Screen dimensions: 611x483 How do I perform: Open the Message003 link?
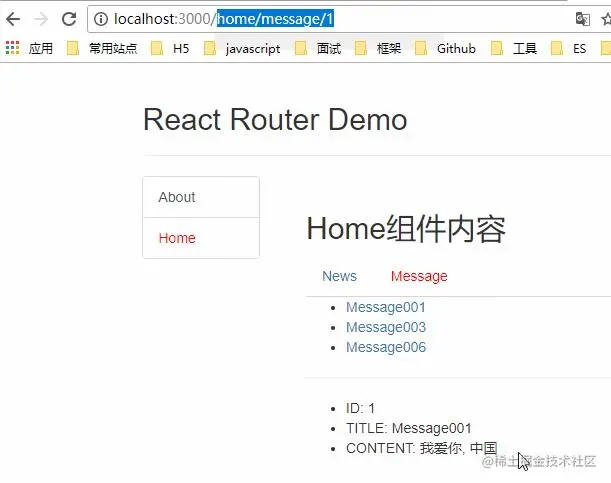tap(386, 327)
